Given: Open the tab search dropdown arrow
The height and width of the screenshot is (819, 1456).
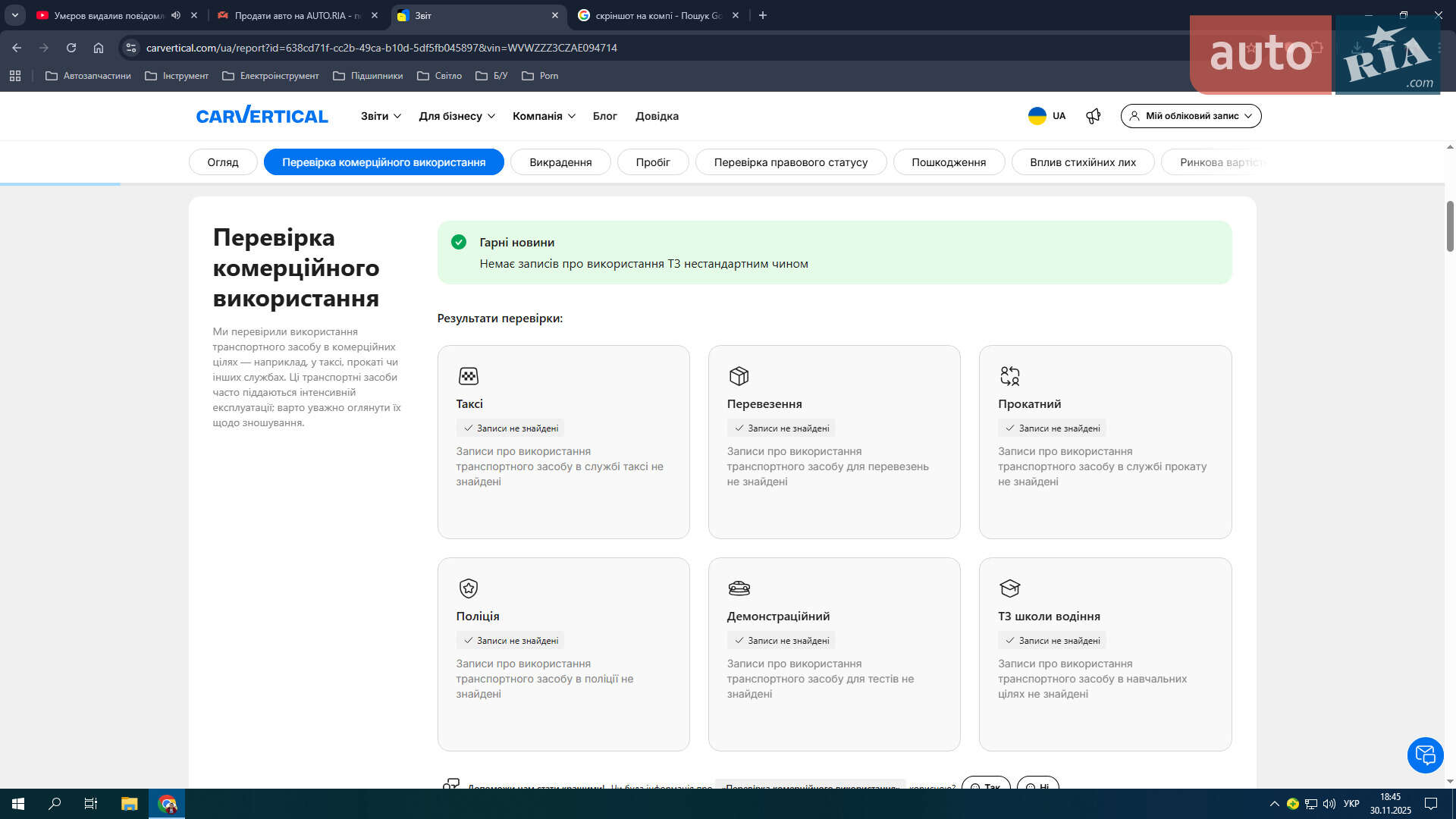Looking at the screenshot, I should [14, 15].
